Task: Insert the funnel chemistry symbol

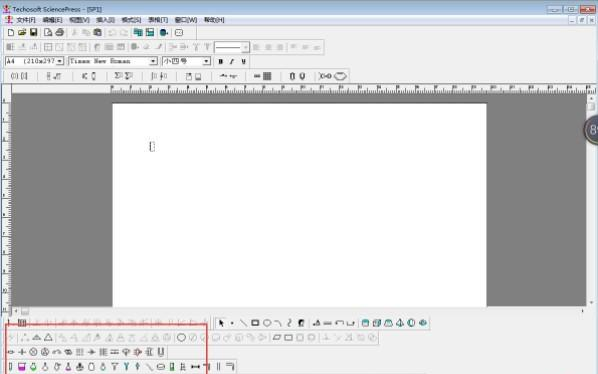Action: [114, 367]
